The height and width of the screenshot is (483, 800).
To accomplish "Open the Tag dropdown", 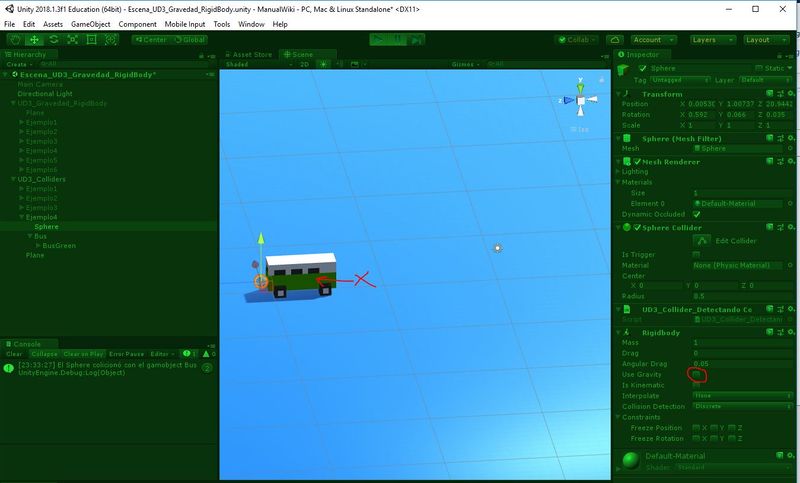I will tap(680, 80).
